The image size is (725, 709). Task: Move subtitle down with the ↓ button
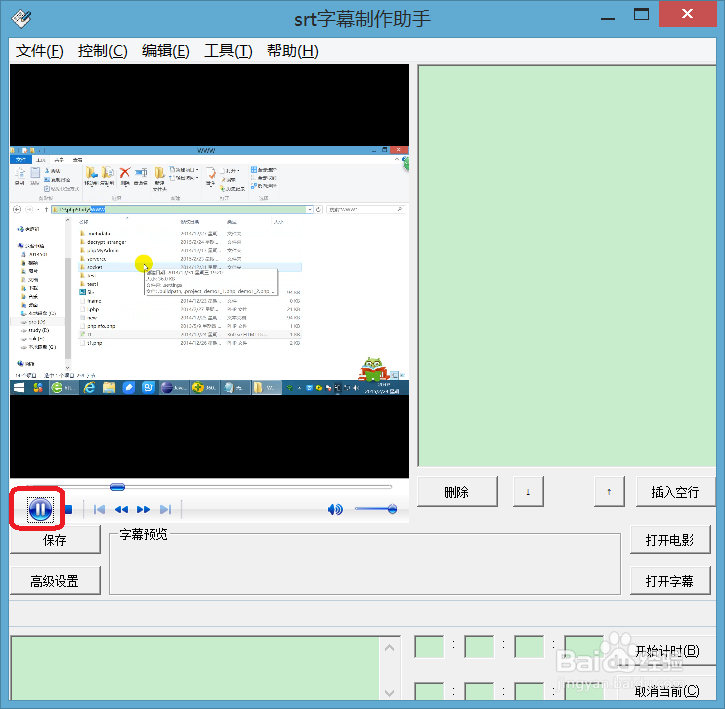[528, 492]
